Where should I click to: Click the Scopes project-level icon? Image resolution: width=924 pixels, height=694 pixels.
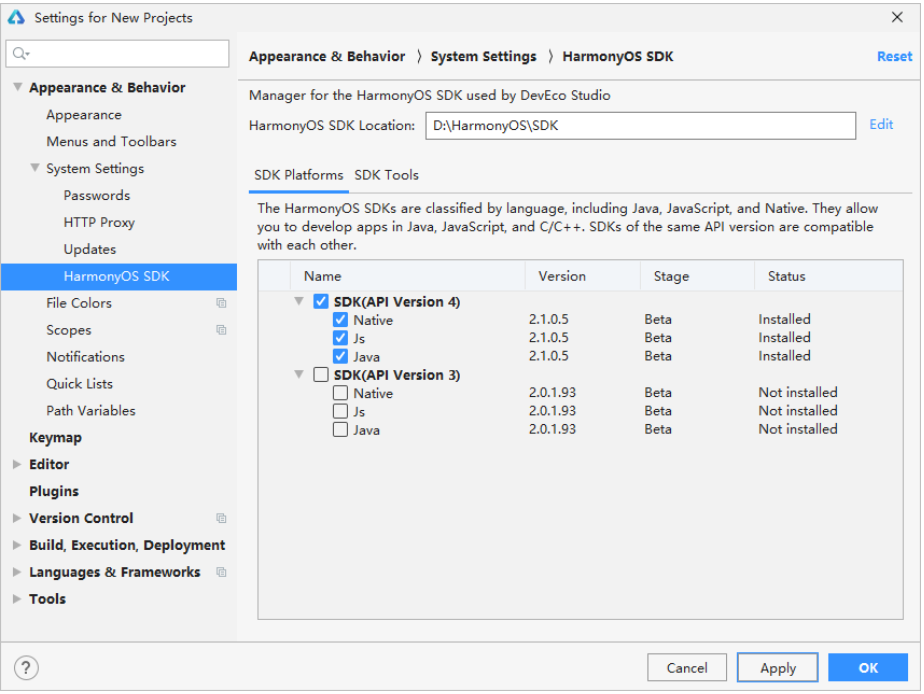[221, 330]
